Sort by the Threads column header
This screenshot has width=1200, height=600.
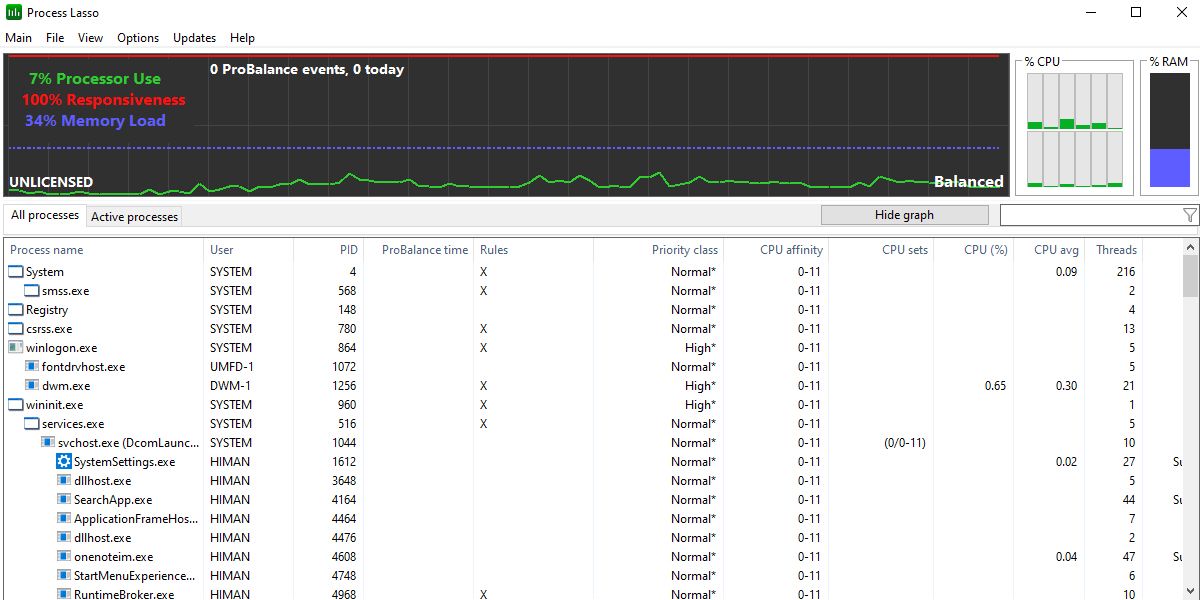1114,250
